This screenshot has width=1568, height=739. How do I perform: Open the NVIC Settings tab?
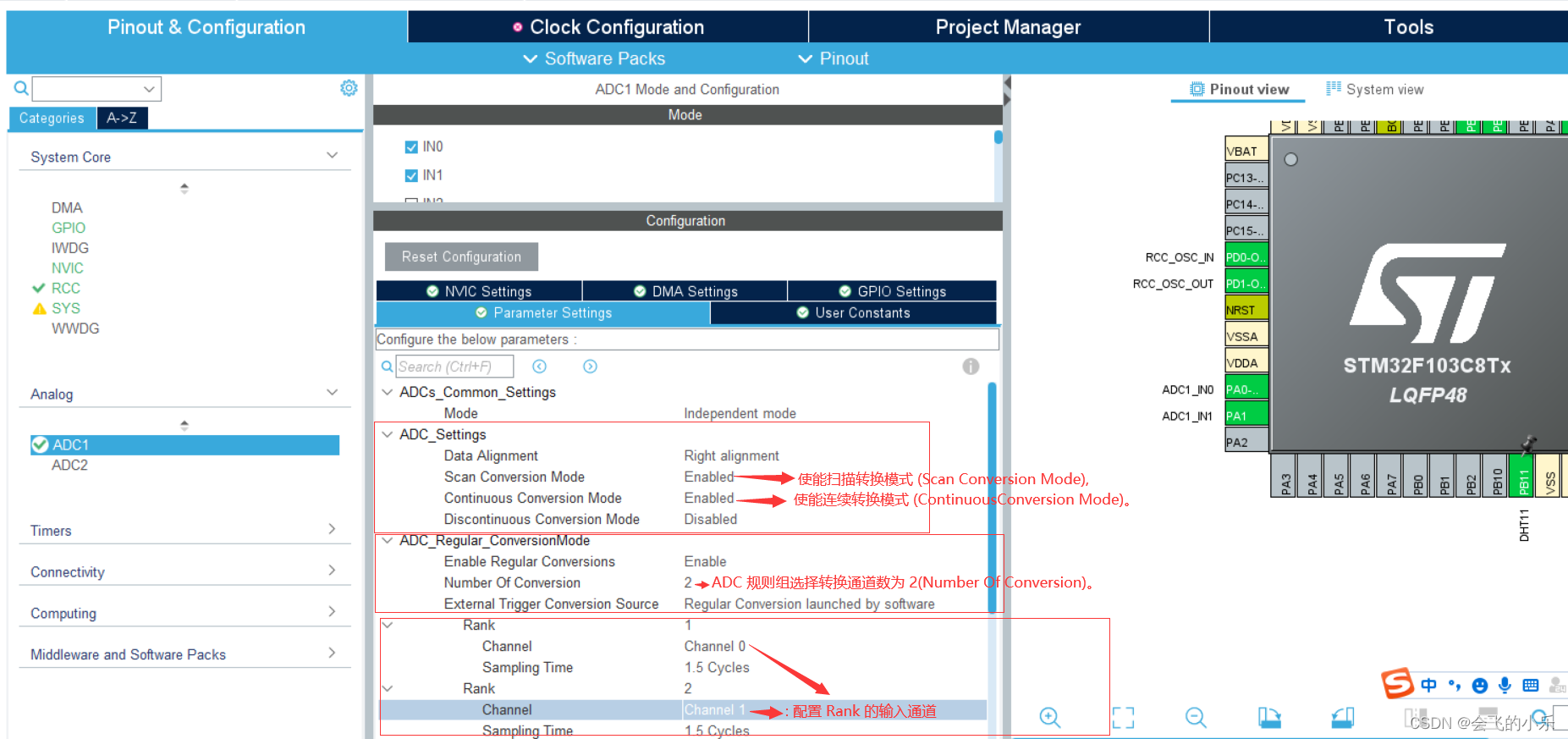click(x=479, y=291)
